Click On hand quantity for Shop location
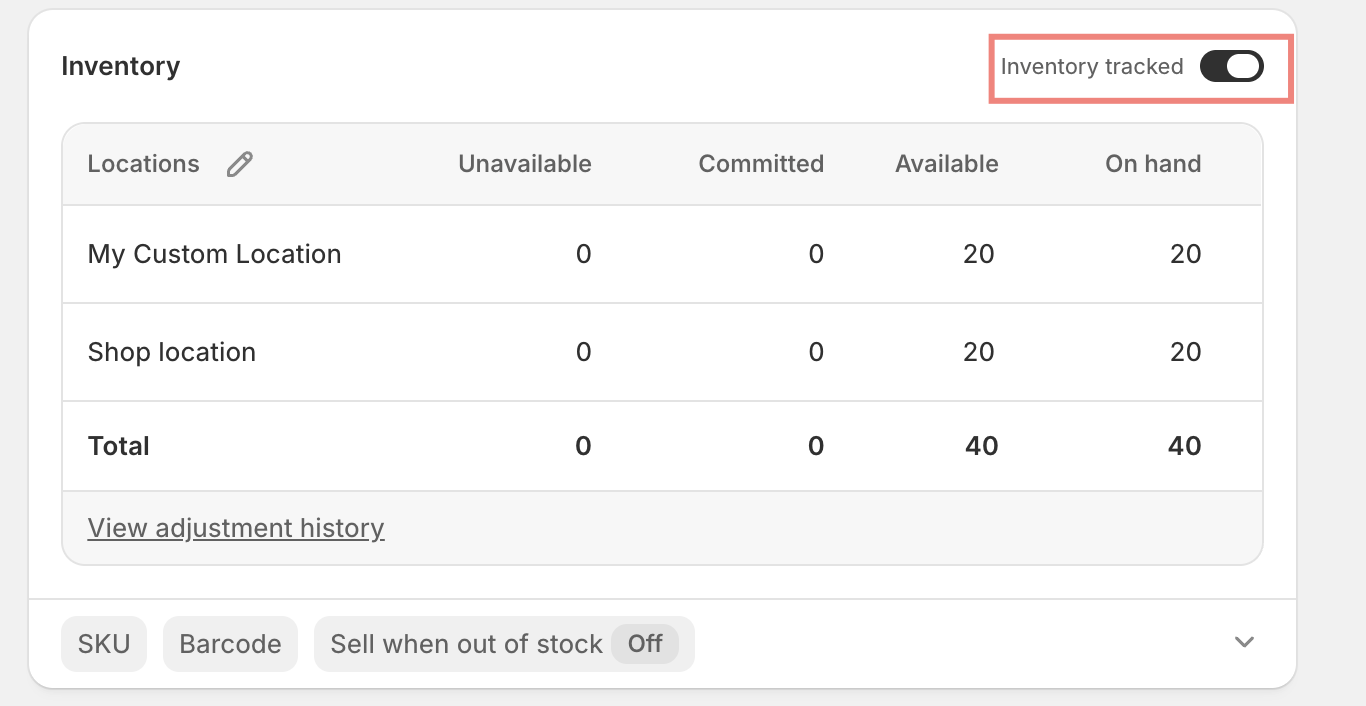 click(1186, 352)
